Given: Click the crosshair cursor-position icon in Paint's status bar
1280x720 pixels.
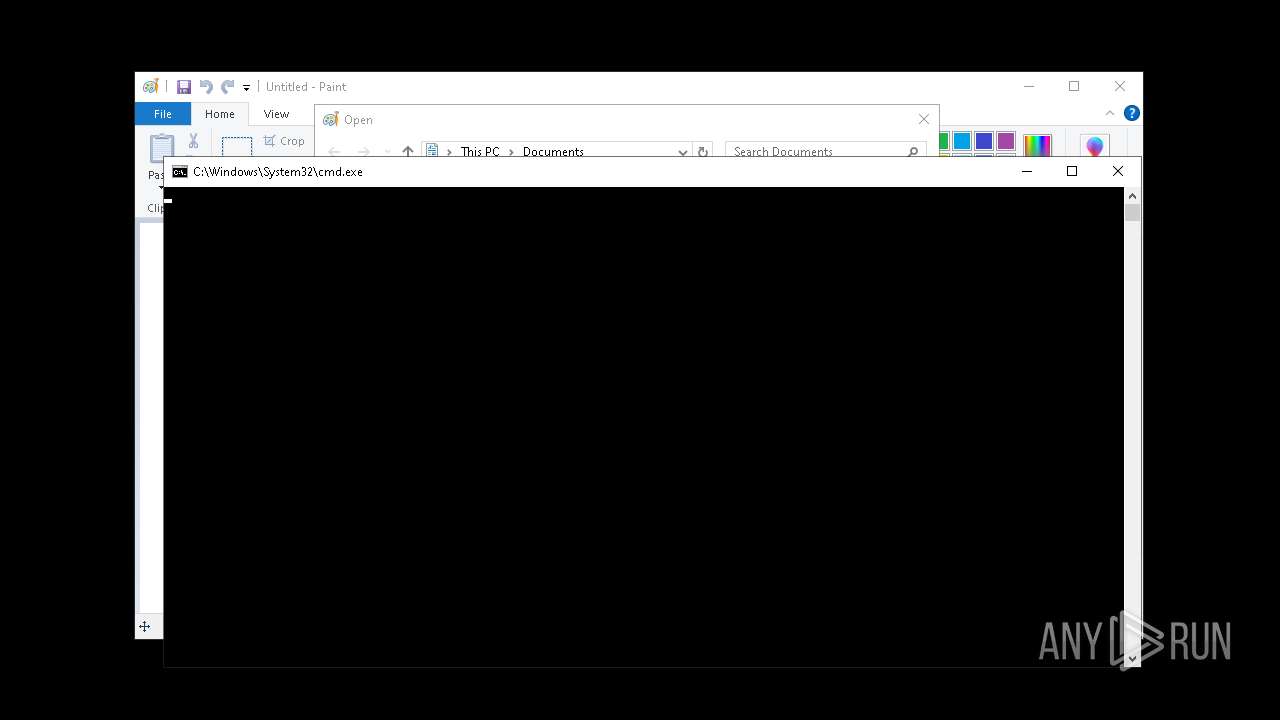Looking at the screenshot, I should 144,627.
